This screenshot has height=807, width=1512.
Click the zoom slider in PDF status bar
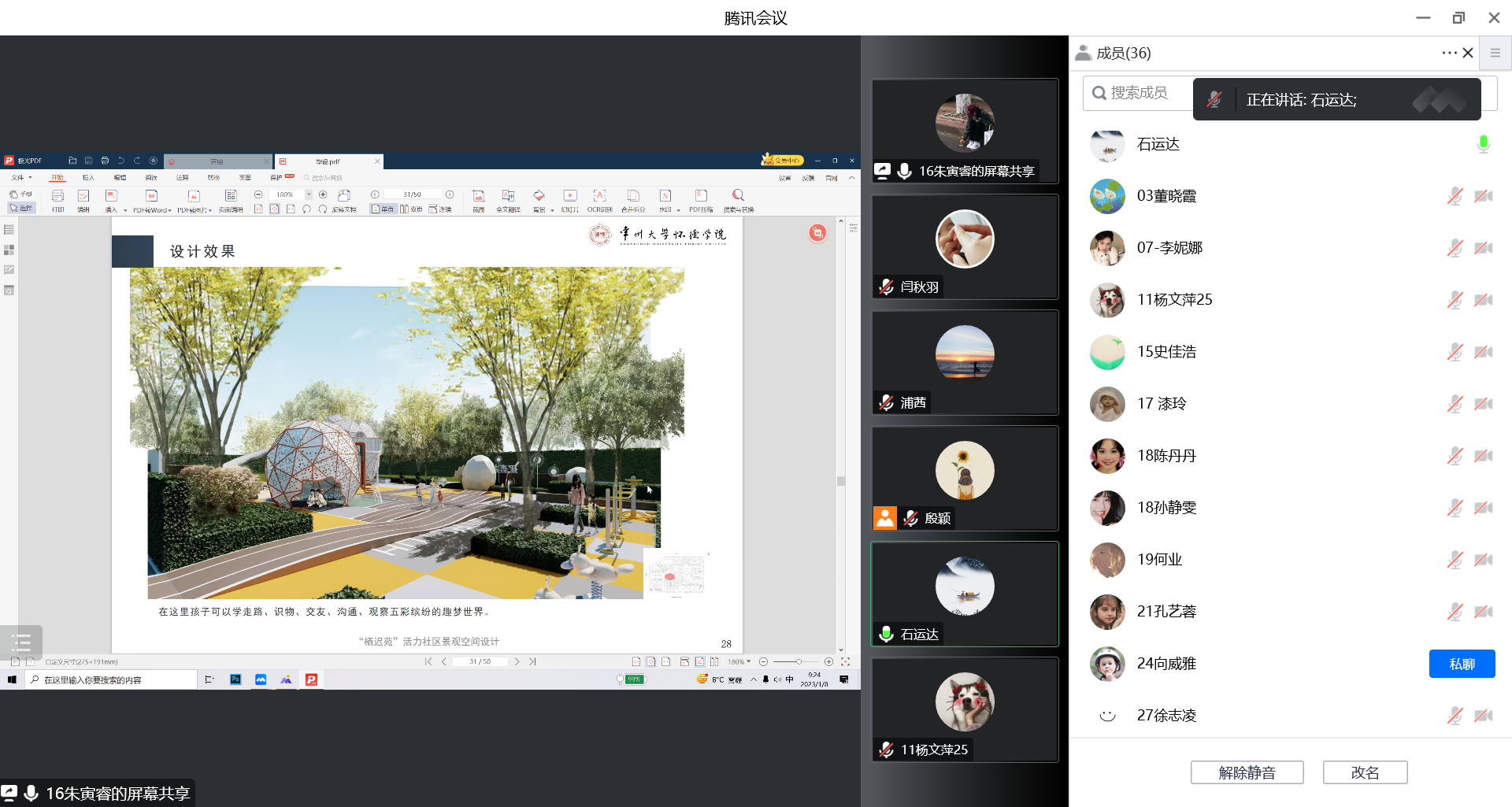pos(797,661)
